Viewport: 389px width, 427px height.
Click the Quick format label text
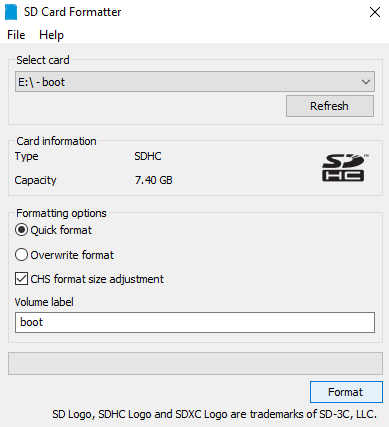pyautogui.click(x=61, y=230)
